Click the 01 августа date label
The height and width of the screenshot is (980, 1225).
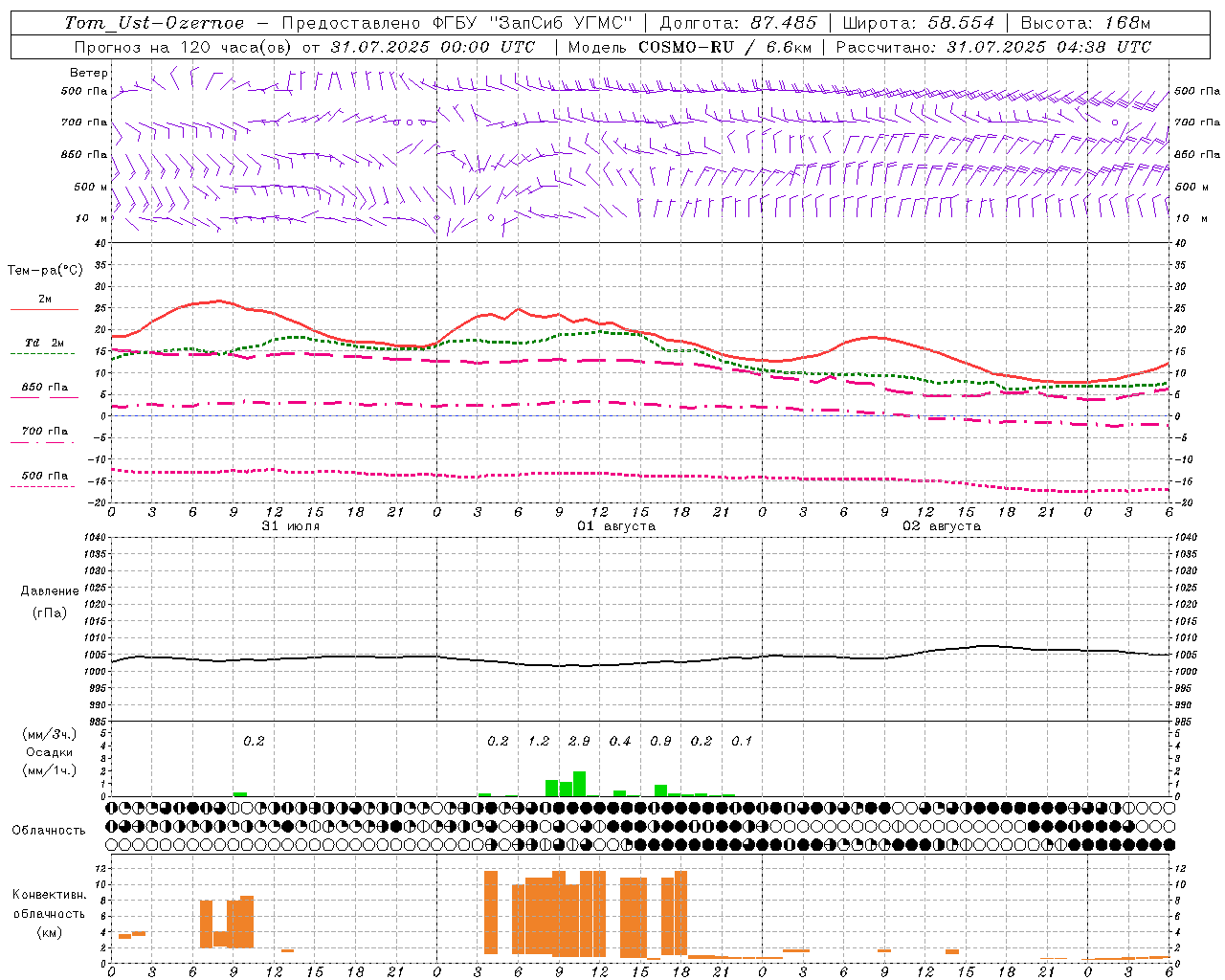[x=616, y=526]
